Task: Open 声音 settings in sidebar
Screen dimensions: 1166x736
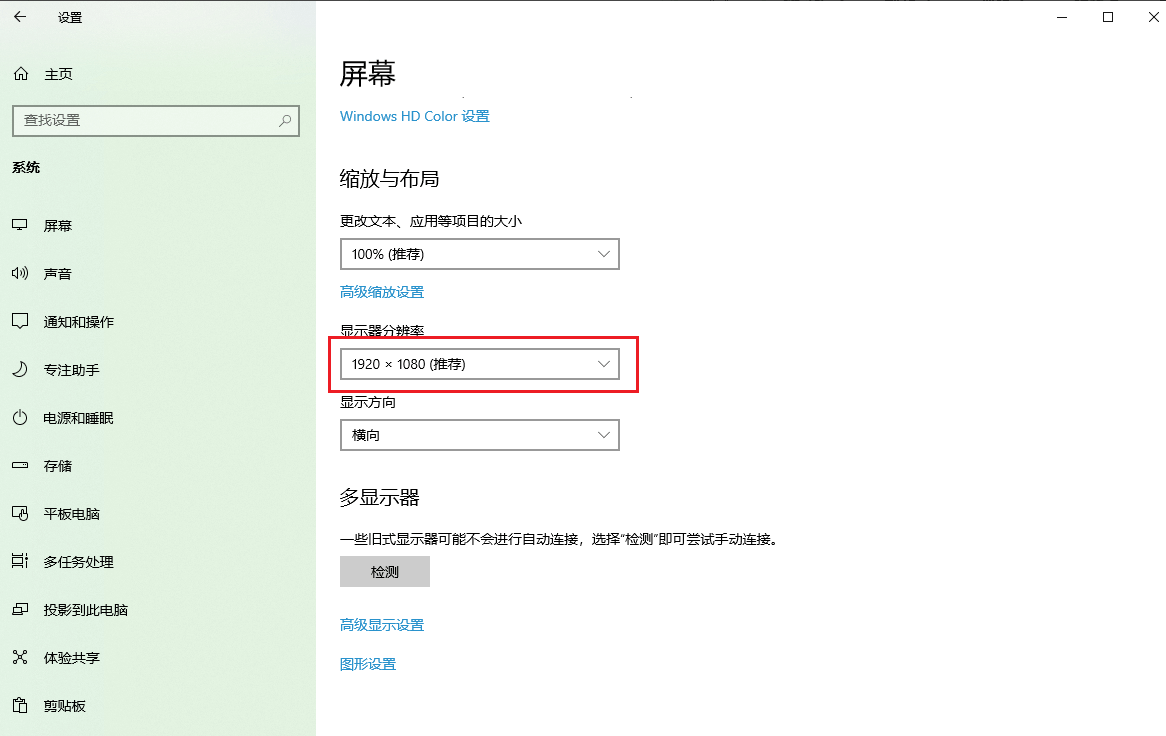Action: click(x=58, y=273)
